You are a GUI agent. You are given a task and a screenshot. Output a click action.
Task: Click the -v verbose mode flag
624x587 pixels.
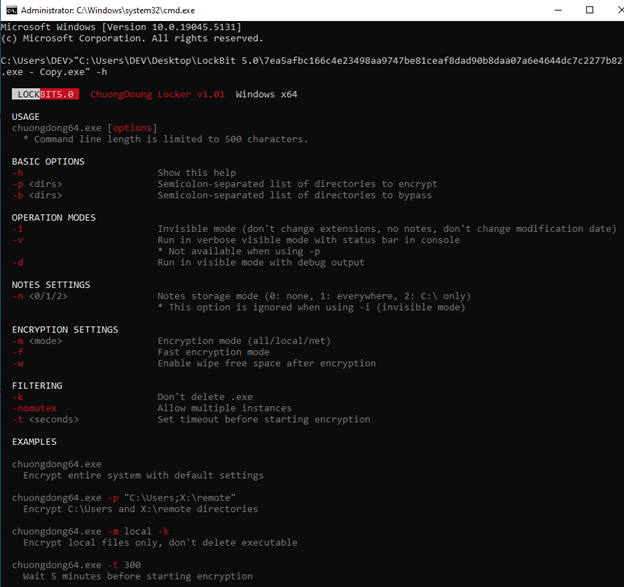(17, 240)
